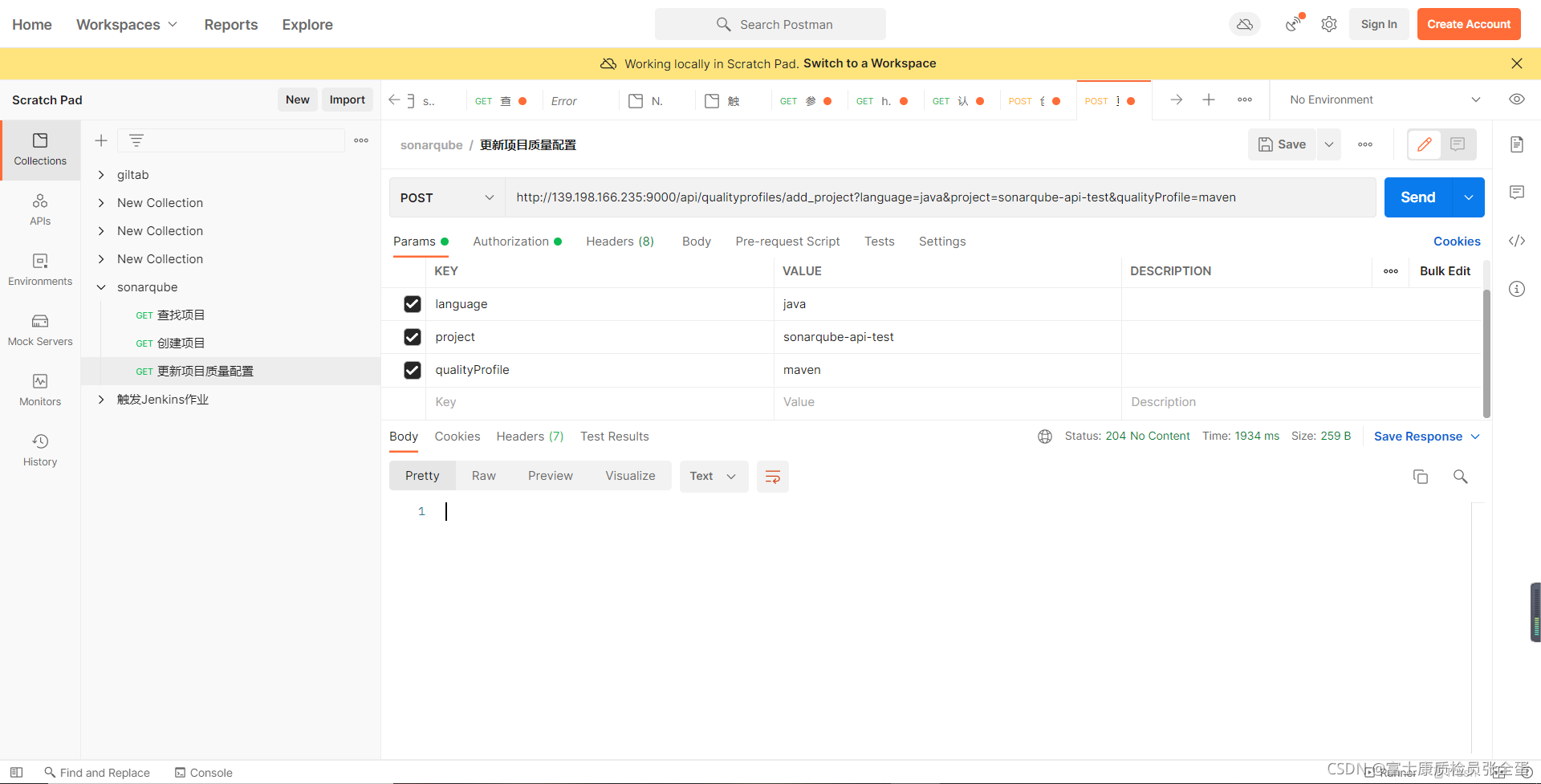Click the blue Send button

click(x=1418, y=197)
